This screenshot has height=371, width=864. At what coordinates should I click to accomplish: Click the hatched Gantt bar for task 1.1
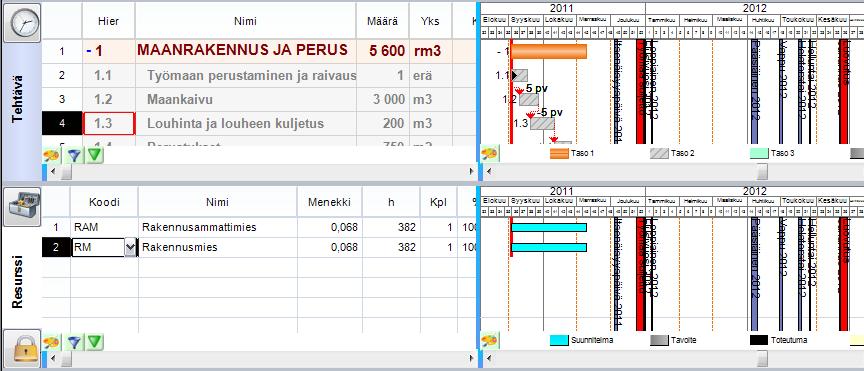click(x=520, y=75)
